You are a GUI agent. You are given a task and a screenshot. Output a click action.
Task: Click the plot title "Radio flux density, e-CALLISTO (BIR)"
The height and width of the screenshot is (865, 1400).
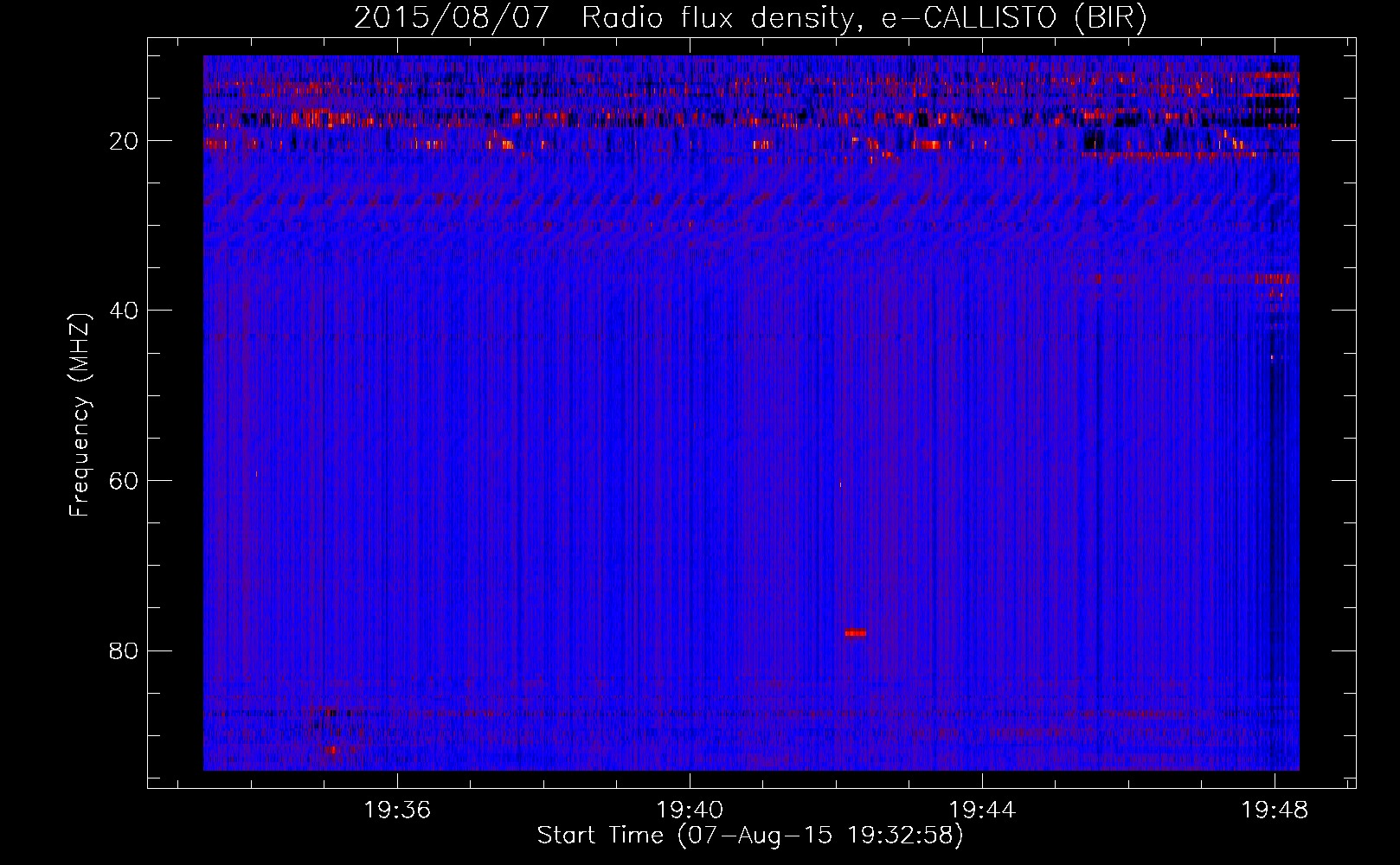pos(864,17)
